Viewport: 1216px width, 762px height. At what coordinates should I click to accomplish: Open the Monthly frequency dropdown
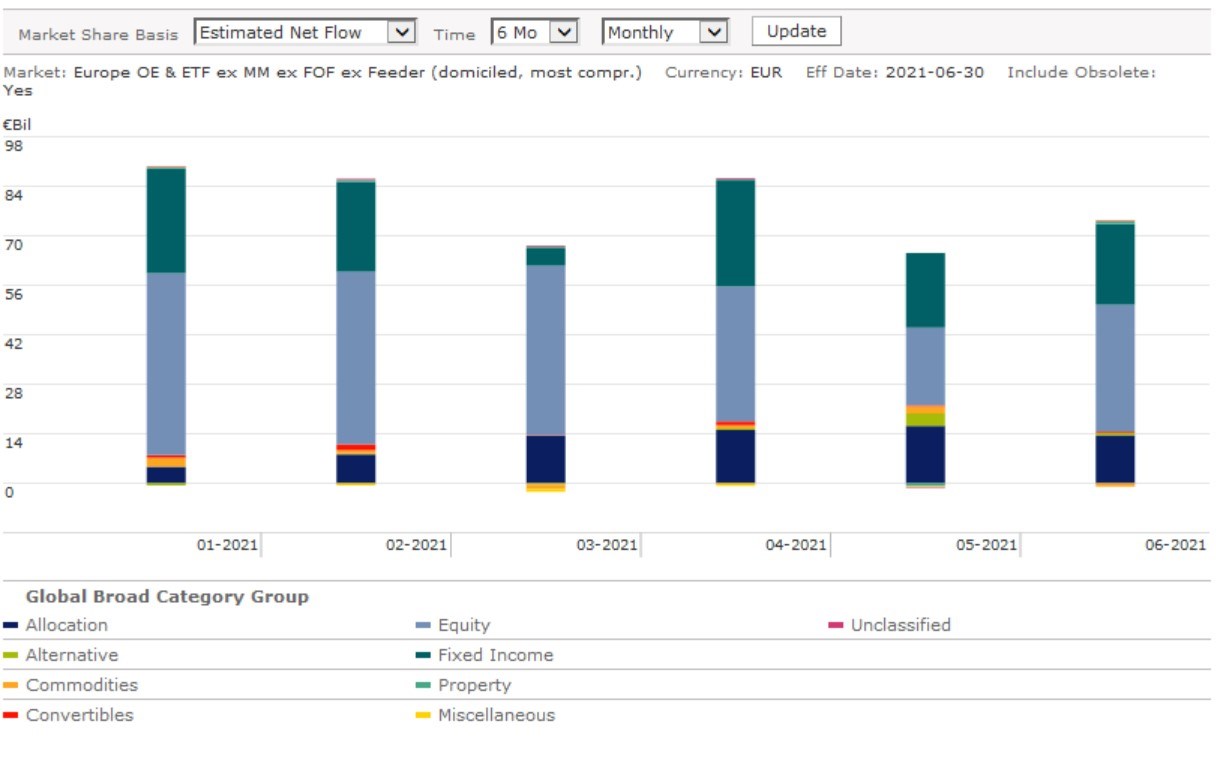pyautogui.click(x=664, y=33)
